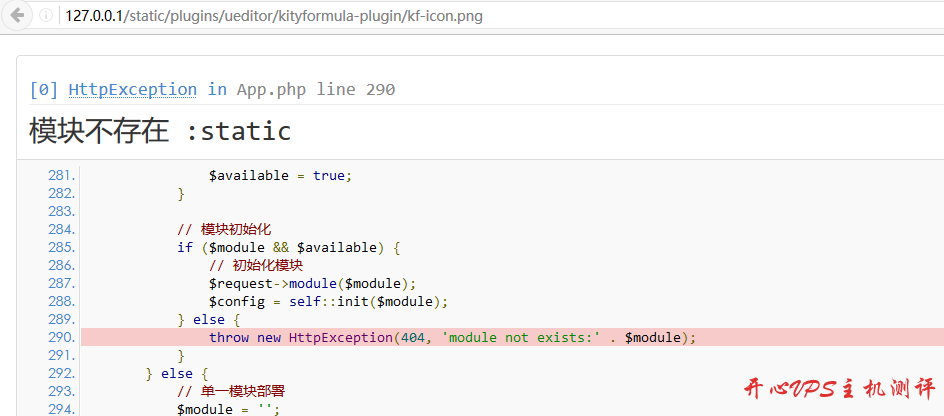Click line number 294.
Image resolution: width=944 pixels, height=416 pixels.
[x=62, y=409]
